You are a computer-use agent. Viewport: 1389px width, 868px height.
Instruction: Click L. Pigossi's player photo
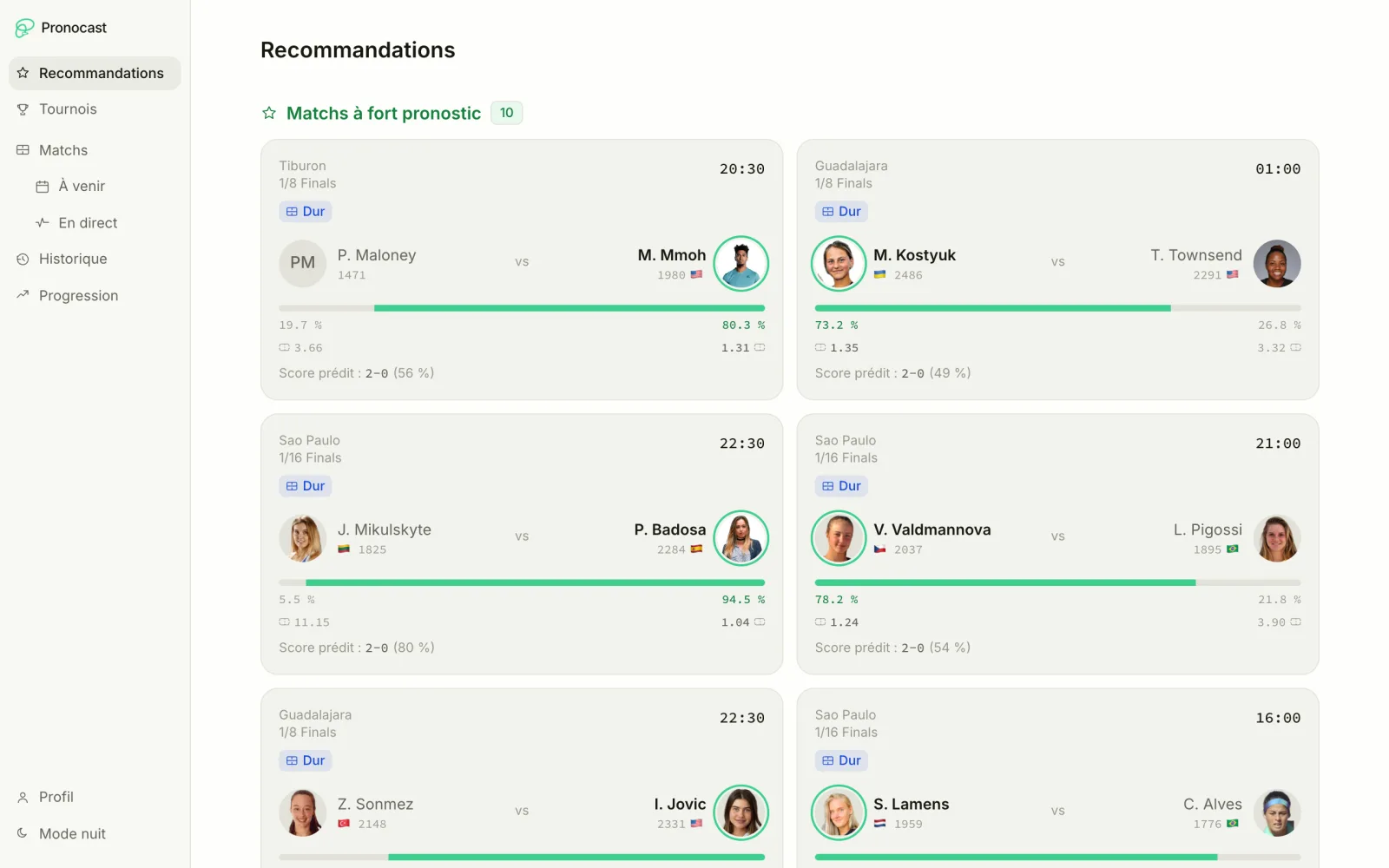[x=1277, y=538]
